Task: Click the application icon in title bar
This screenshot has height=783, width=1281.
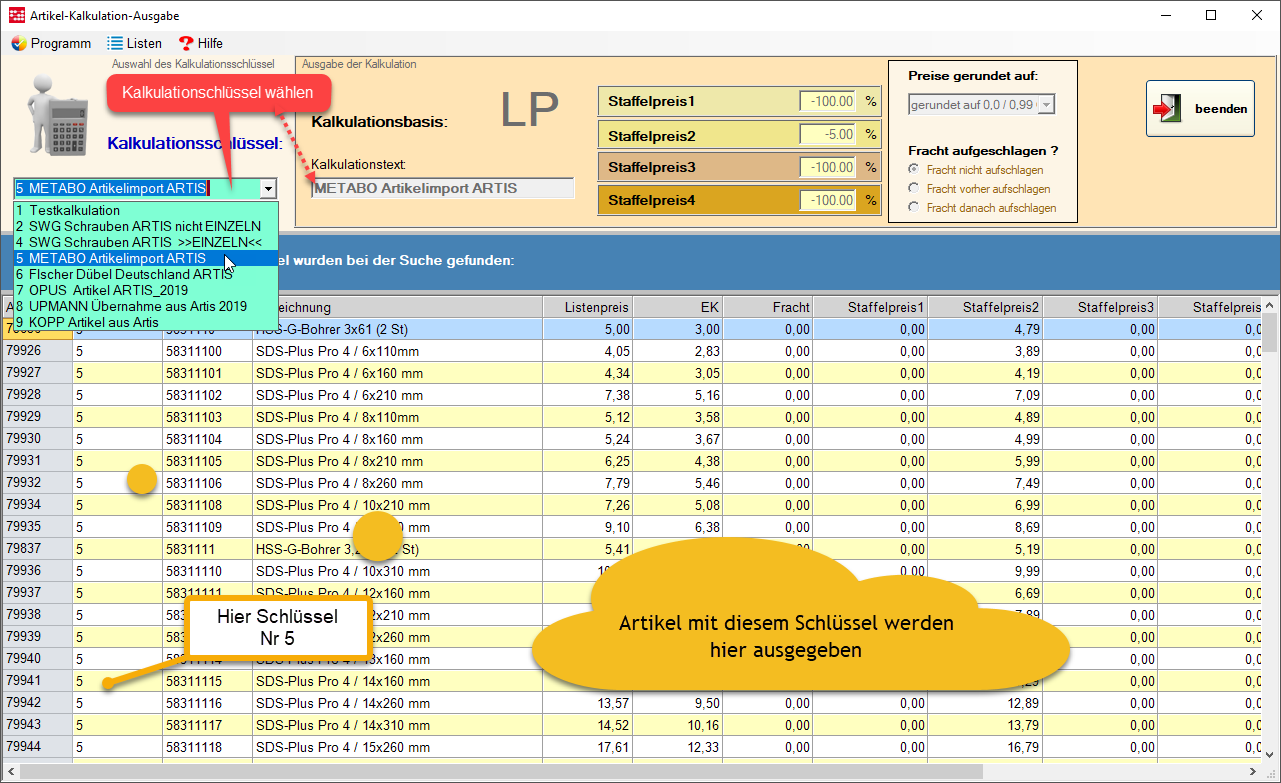Action: [x=15, y=15]
